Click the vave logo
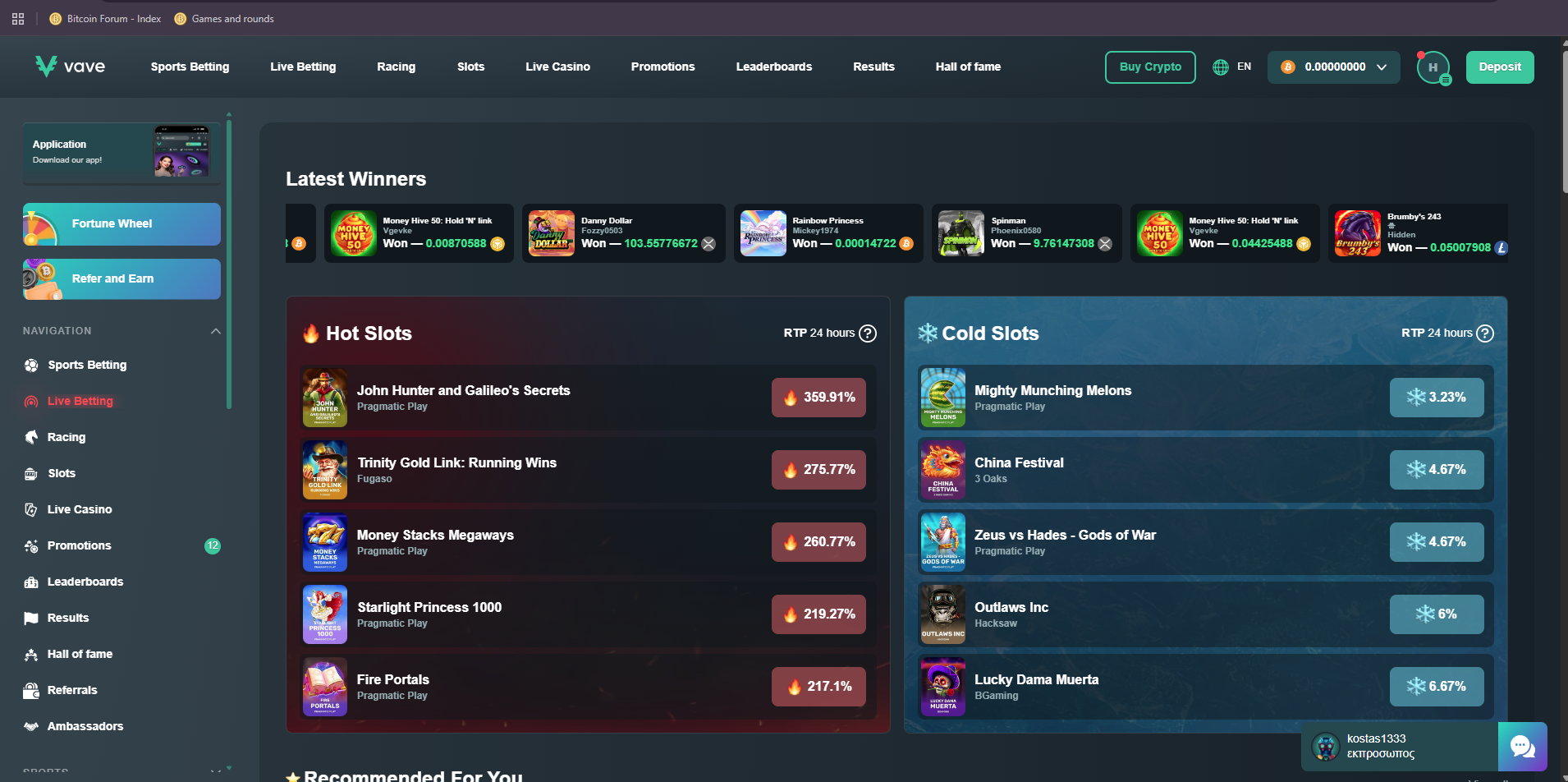1568x782 pixels. 71,67
